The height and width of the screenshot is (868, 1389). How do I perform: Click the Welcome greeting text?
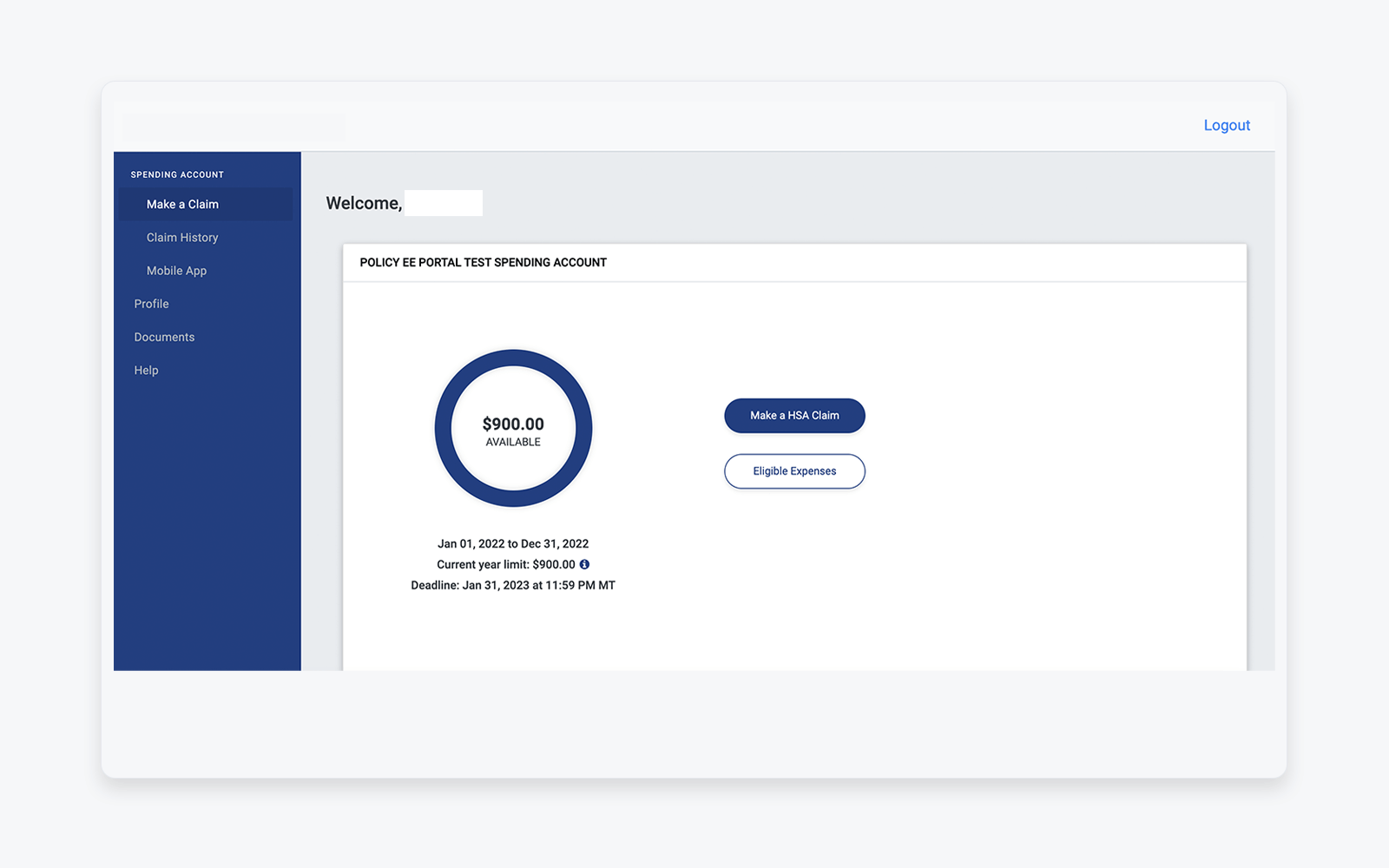pyautogui.click(x=364, y=202)
